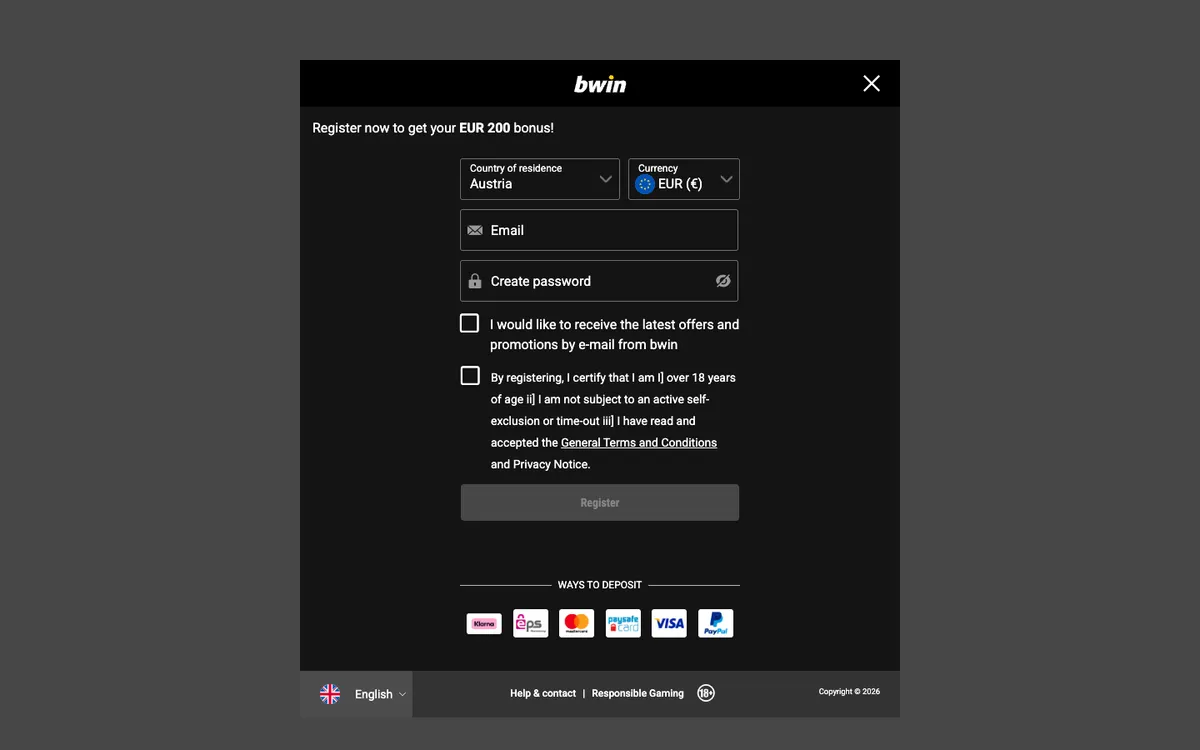
Task: Click the bwin logo in header
Action: tap(600, 84)
